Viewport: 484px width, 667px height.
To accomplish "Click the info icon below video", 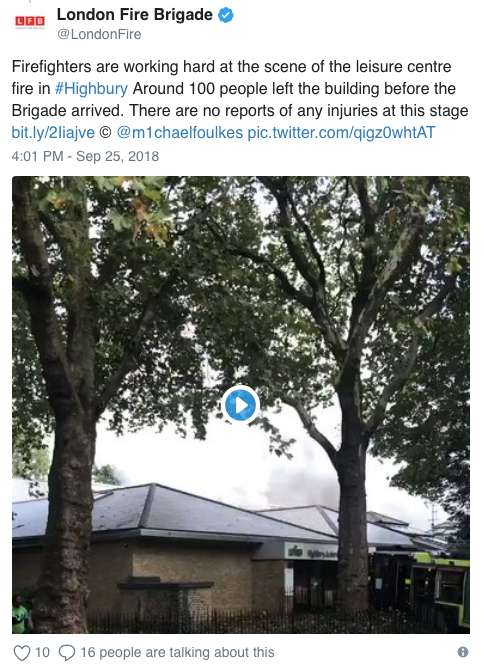I will tap(463, 652).
